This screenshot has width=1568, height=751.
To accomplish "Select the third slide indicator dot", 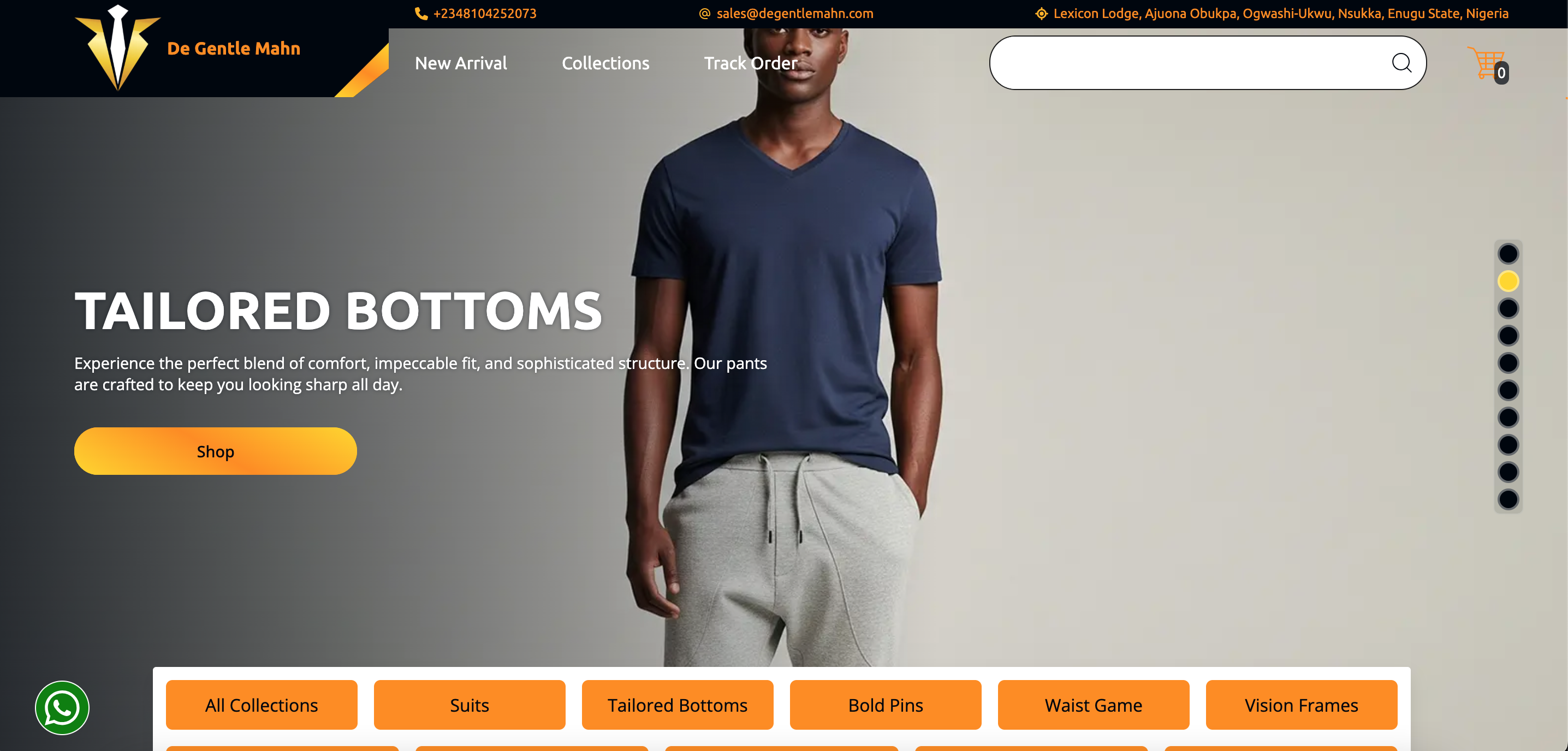I will pyautogui.click(x=1508, y=308).
